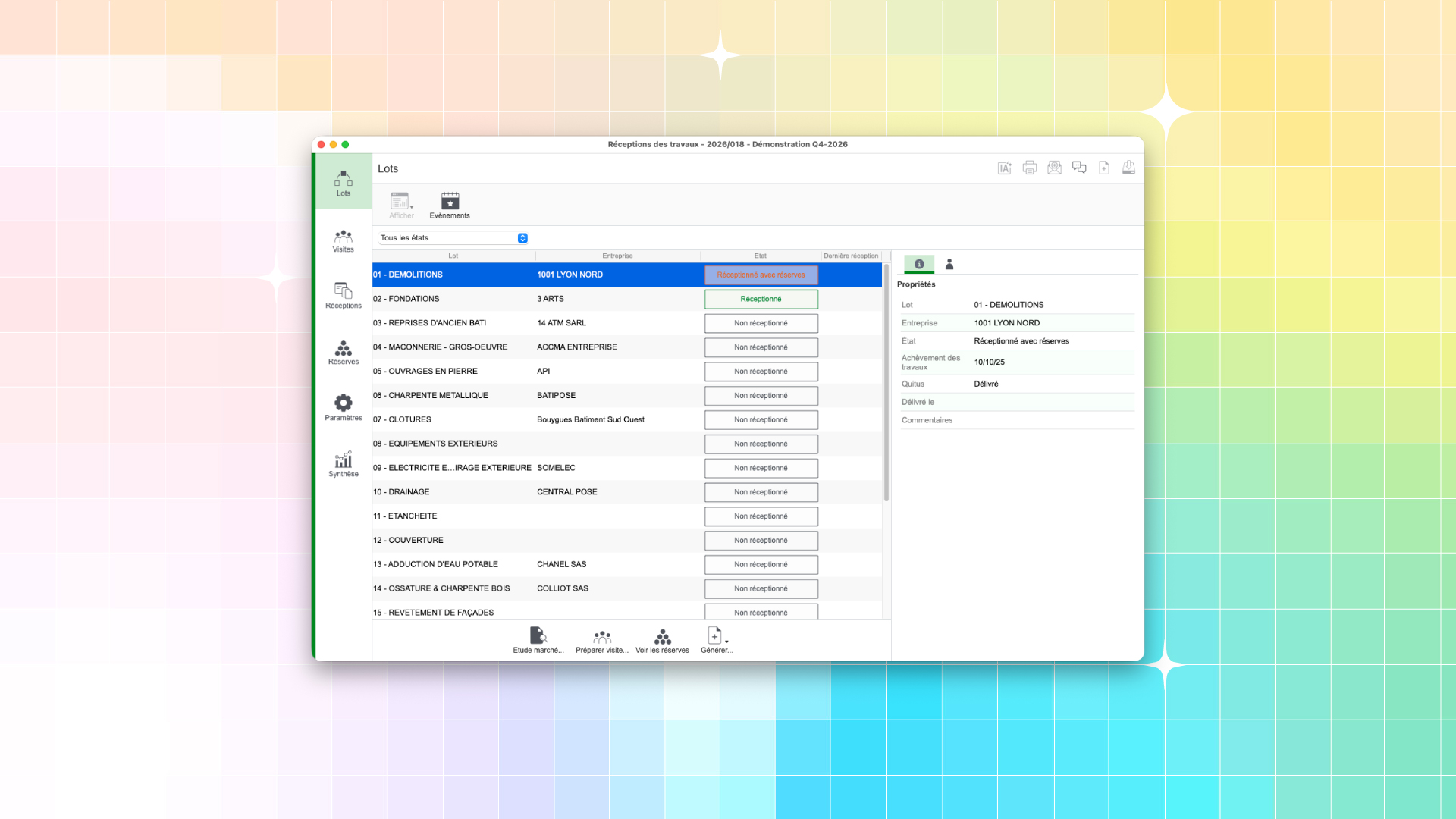The height and width of the screenshot is (819, 1456).
Task: Open Paramètres gear in sidebar
Action: pyautogui.click(x=344, y=408)
